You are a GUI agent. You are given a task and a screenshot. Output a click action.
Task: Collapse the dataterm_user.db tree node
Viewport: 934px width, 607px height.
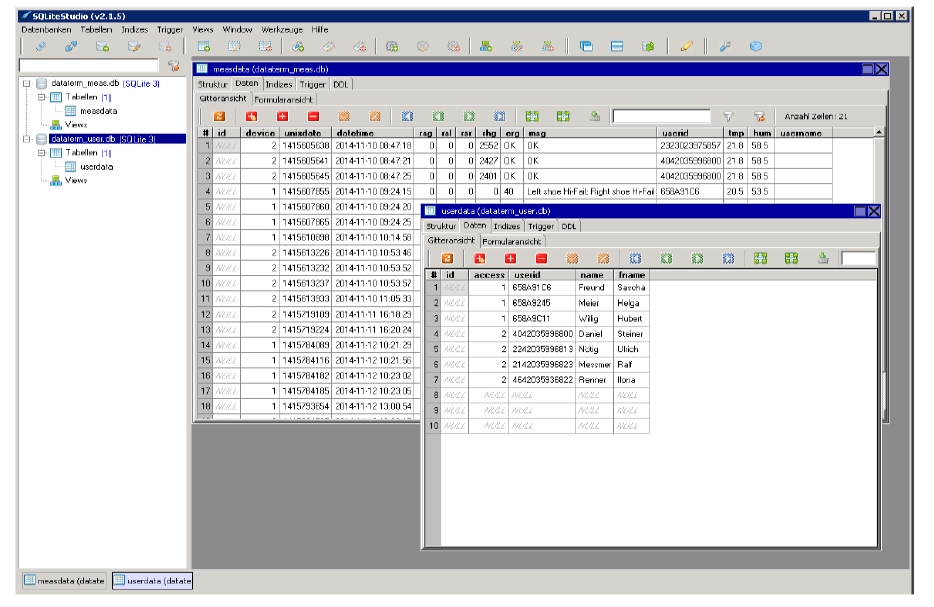point(27,139)
